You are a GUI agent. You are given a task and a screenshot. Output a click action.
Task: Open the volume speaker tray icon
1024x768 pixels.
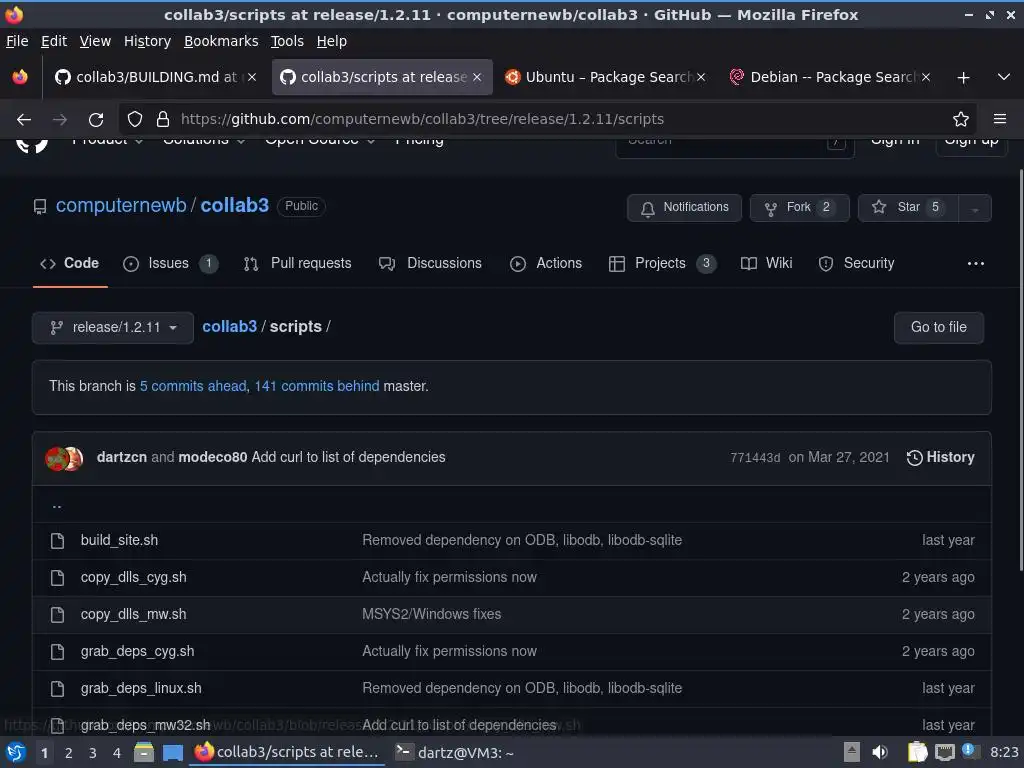[x=880, y=752]
